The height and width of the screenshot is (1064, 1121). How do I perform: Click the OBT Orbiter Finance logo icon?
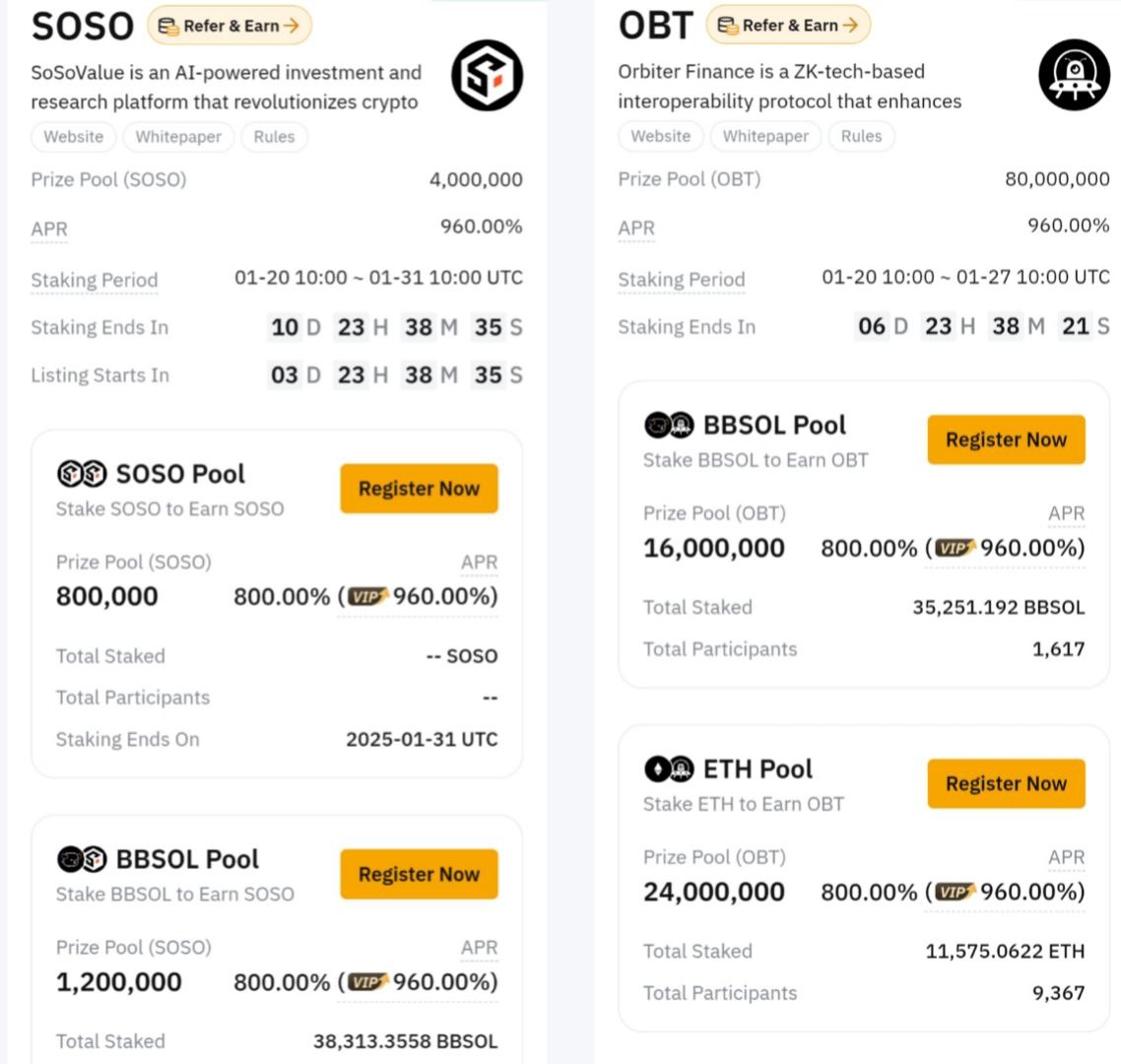(x=1074, y=74)
